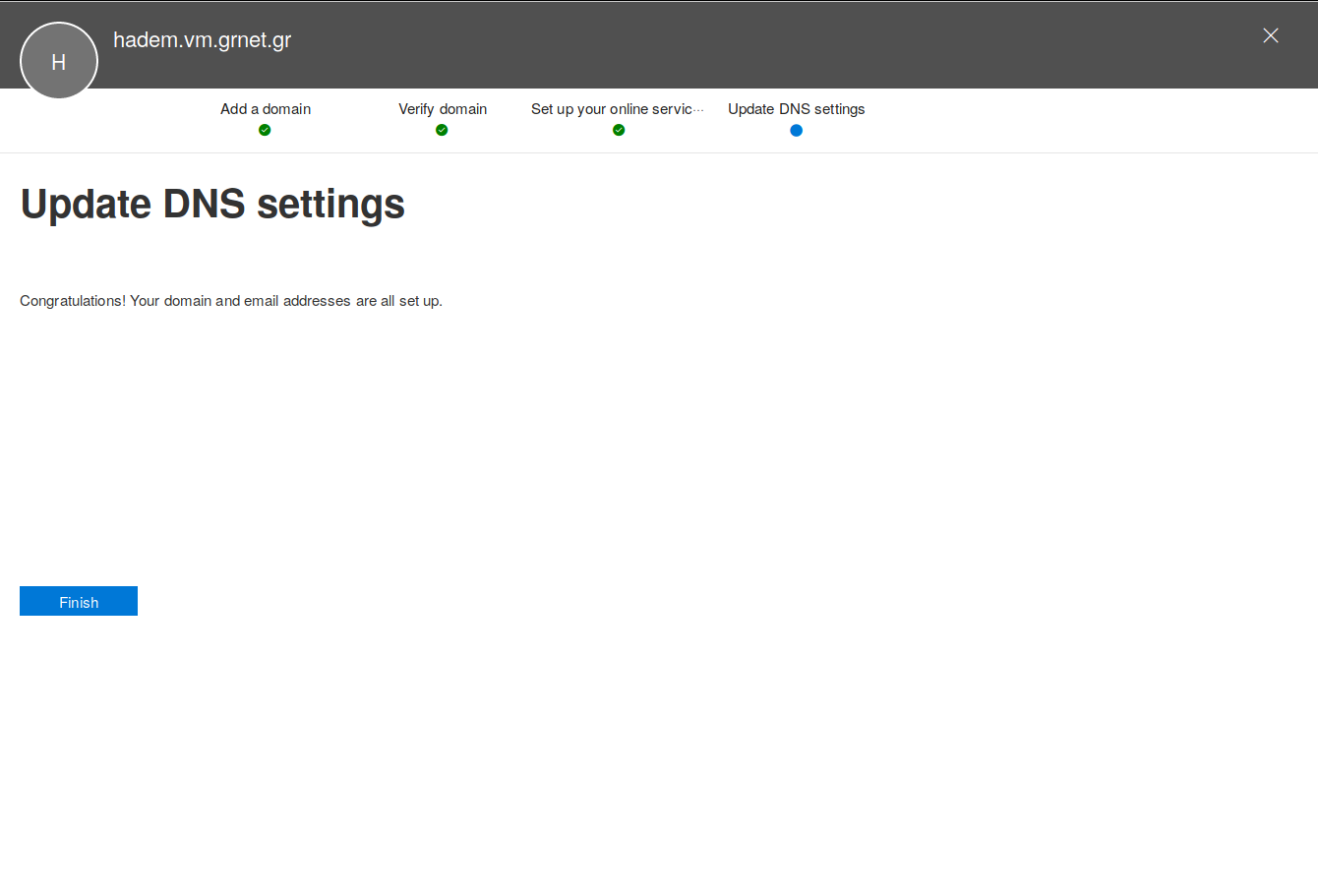Image resolution: width=1318 pixels, height=896 pixels.
Task: Close the domain setup wizard with the X
Action: coord(1271,36)
